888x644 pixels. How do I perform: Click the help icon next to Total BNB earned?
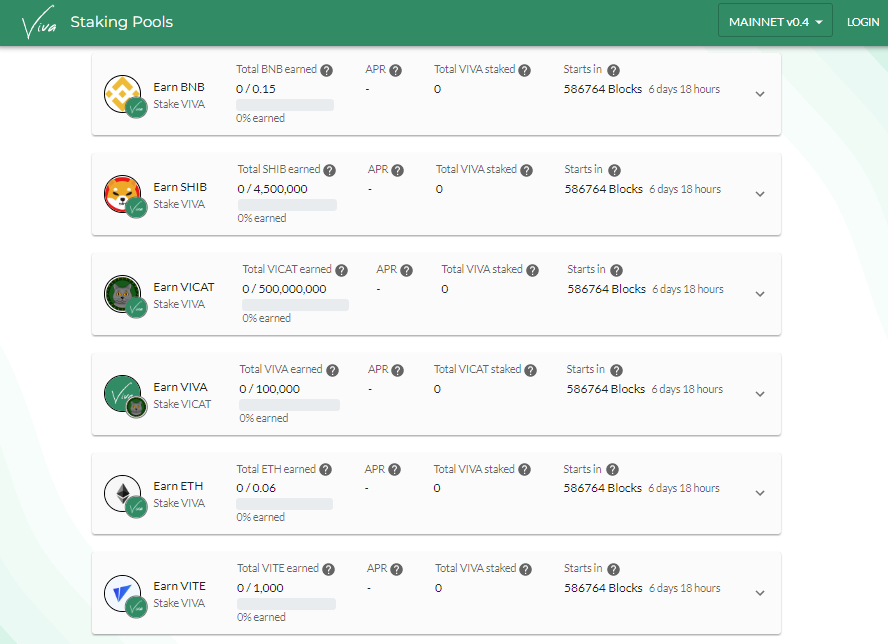pyautogui.click(x=326, y=69)
